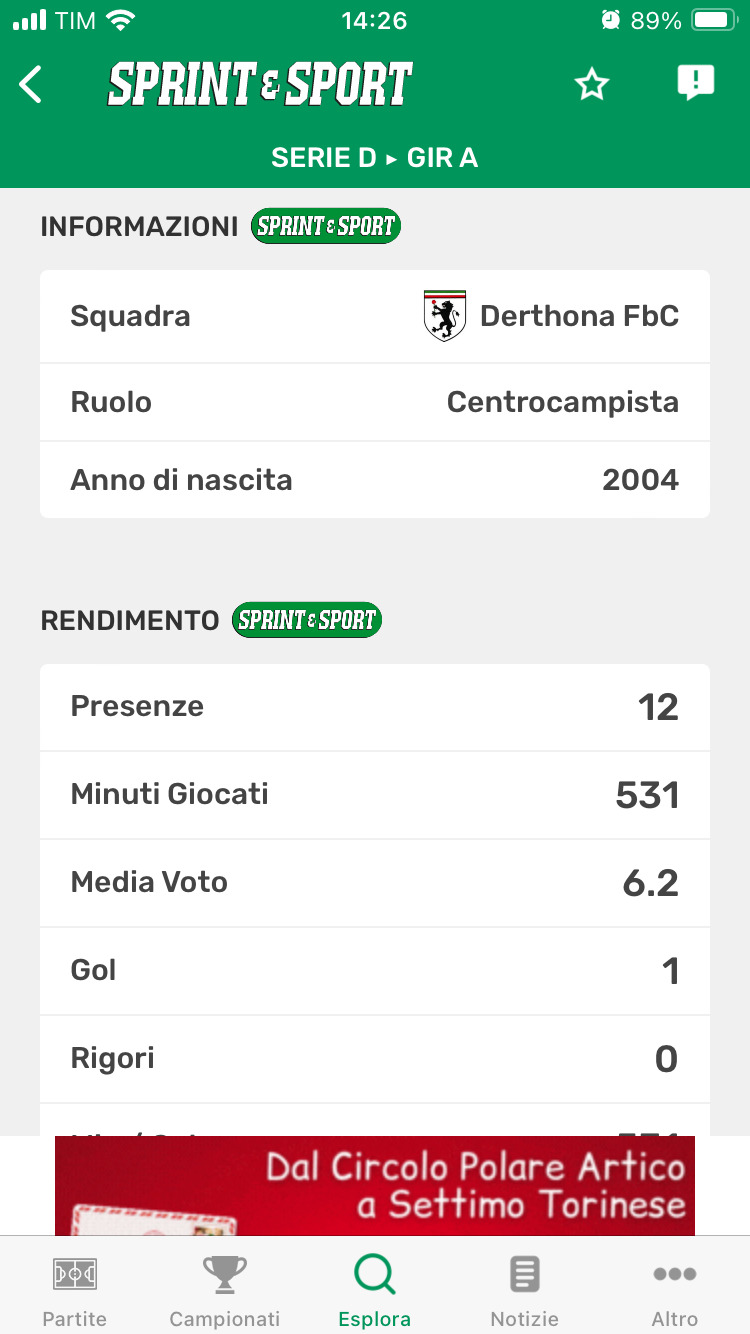Tap the Partite pitch icon

[x=75, y=1274]
